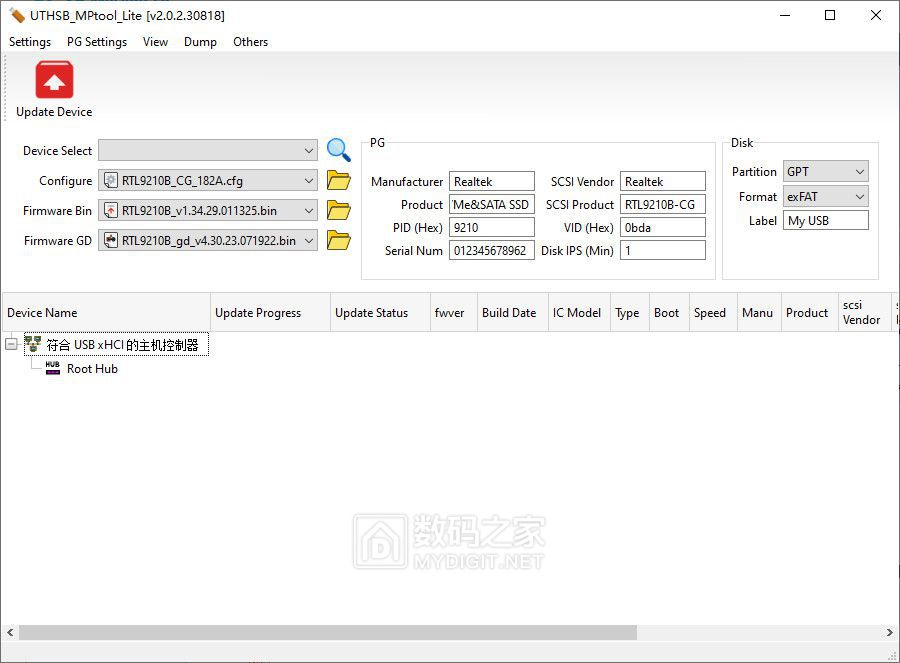This screenshot has width=900, height=663.
Task: Open the PG Settings menu
Action: pos(97,42)
